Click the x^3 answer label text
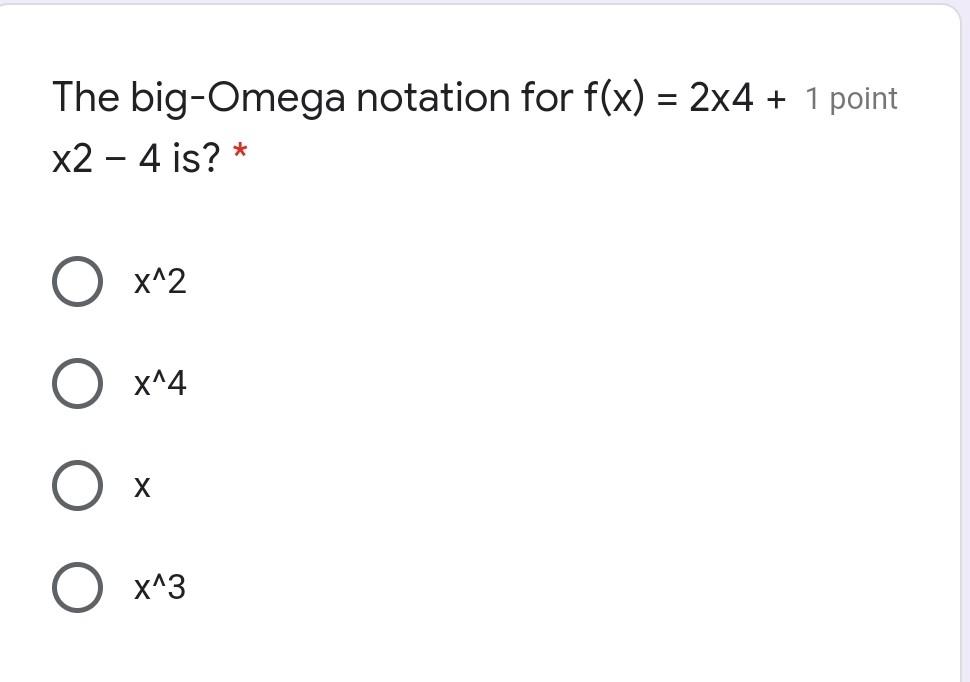 (x=160, y=588)
